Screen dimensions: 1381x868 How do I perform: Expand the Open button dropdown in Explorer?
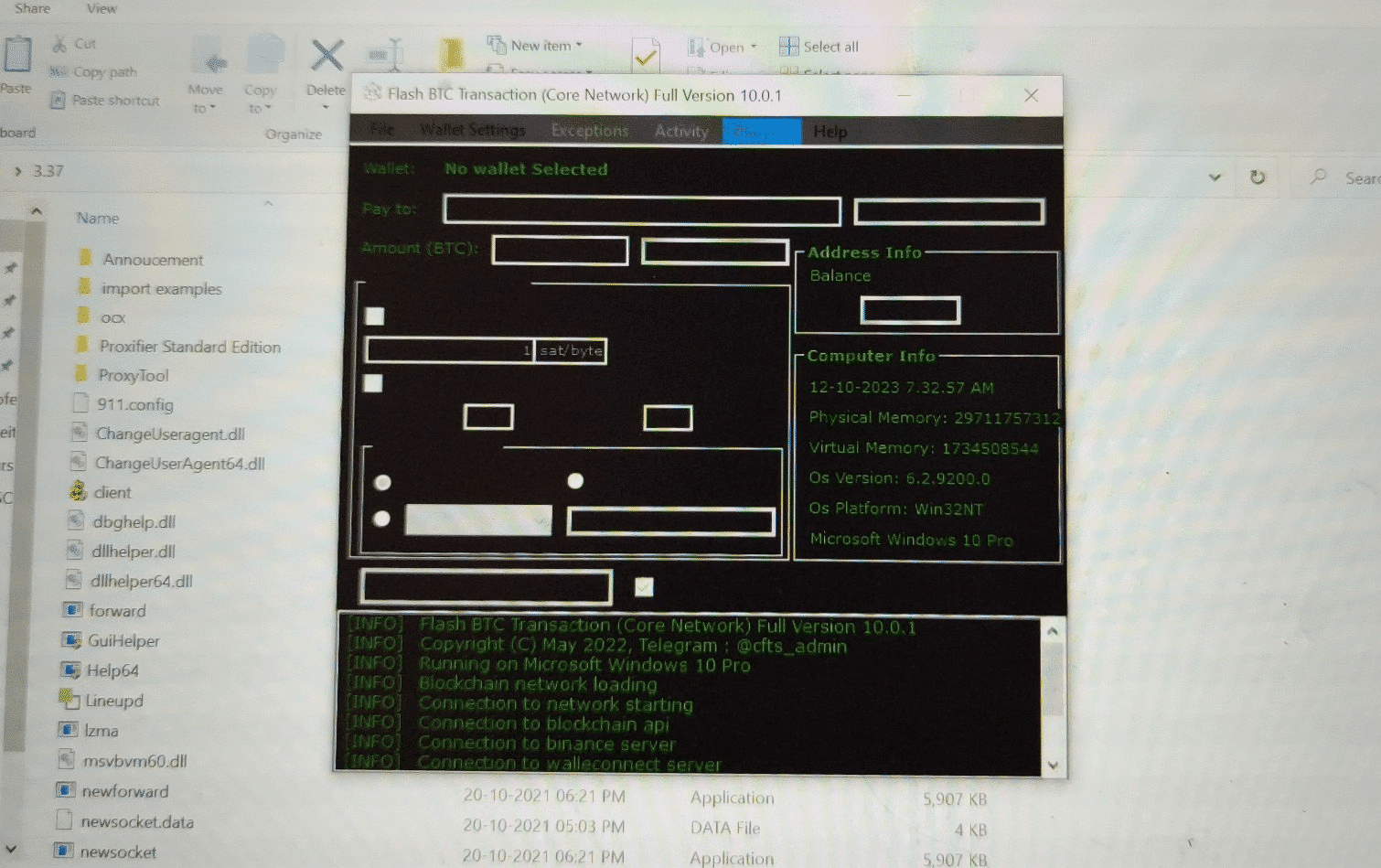coord(754,47)
